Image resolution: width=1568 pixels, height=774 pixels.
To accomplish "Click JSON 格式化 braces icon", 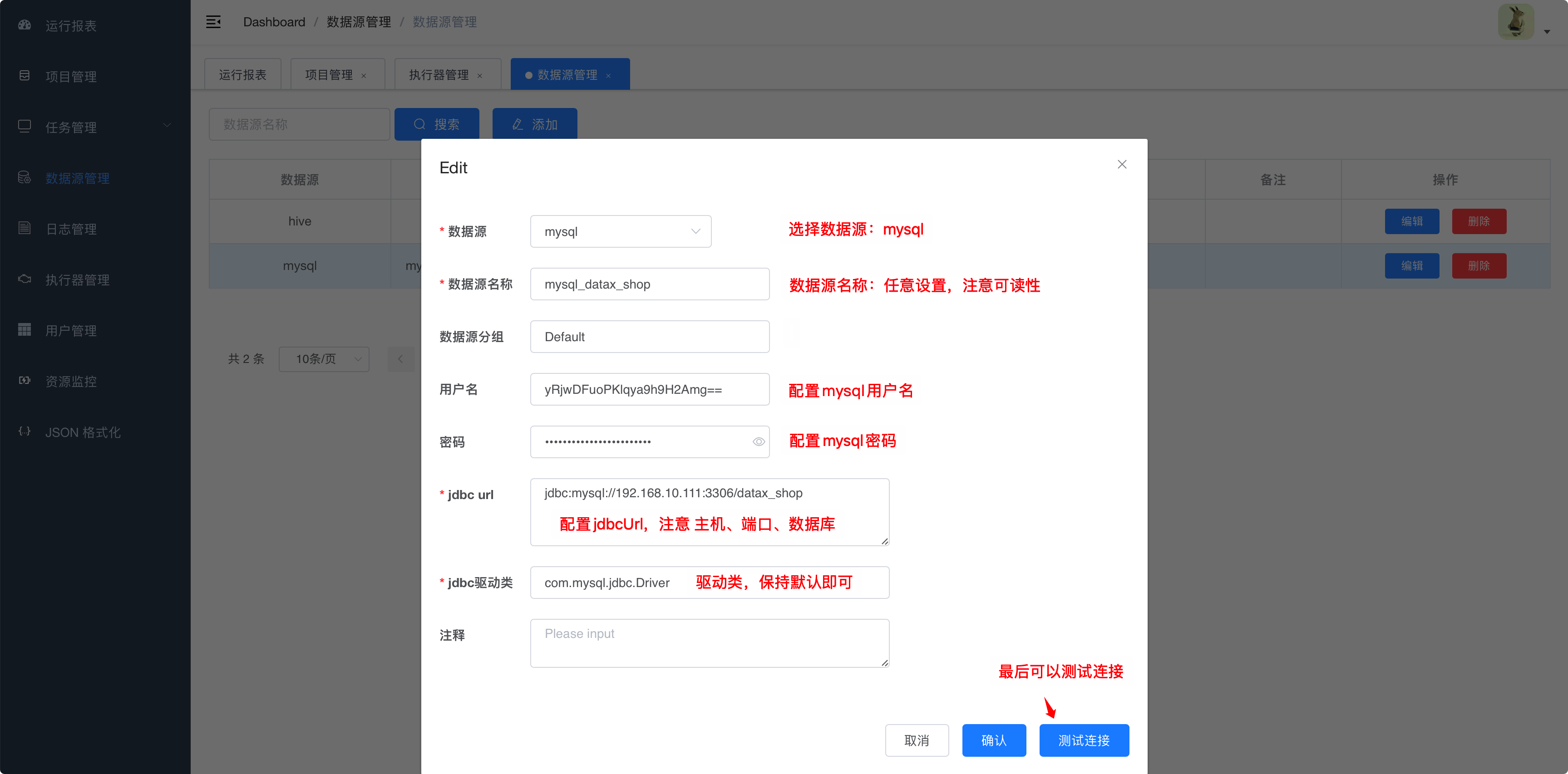I will [25, 431].
